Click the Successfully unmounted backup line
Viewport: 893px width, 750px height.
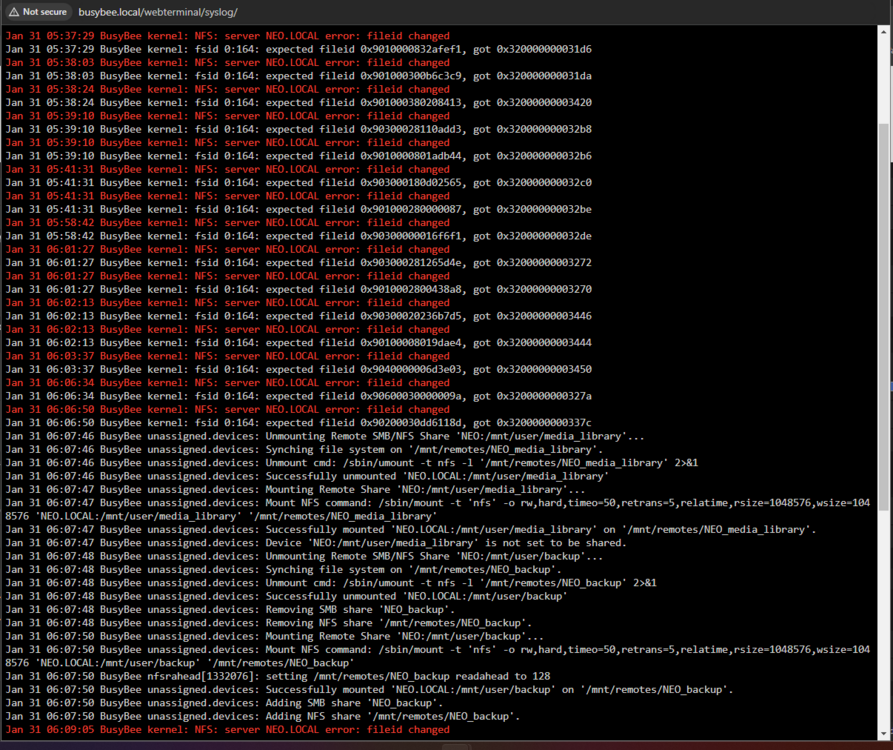(x=286, y=596)
